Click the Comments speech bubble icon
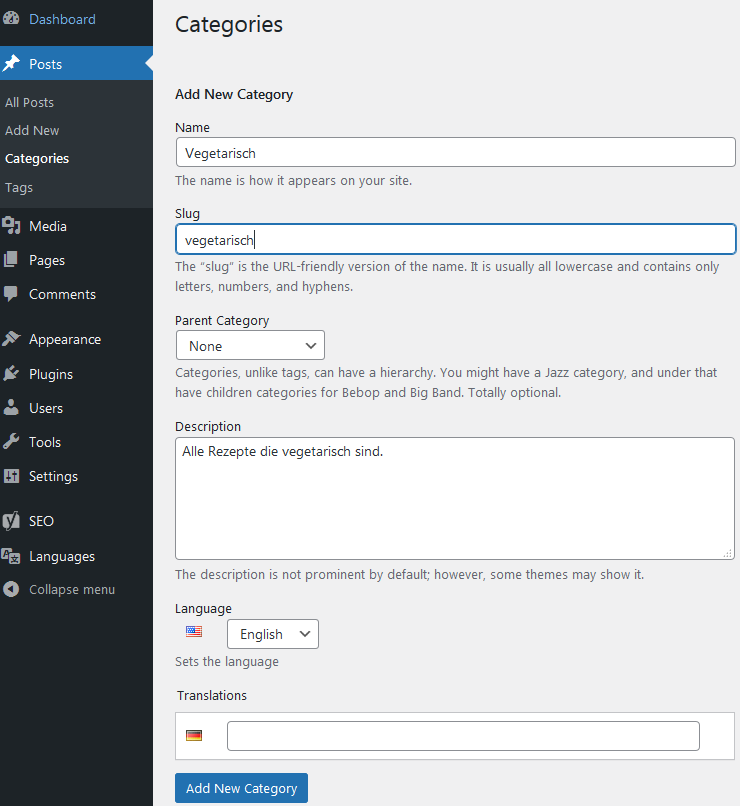Viewport: 740px width, 806px height. pos(11,294)
